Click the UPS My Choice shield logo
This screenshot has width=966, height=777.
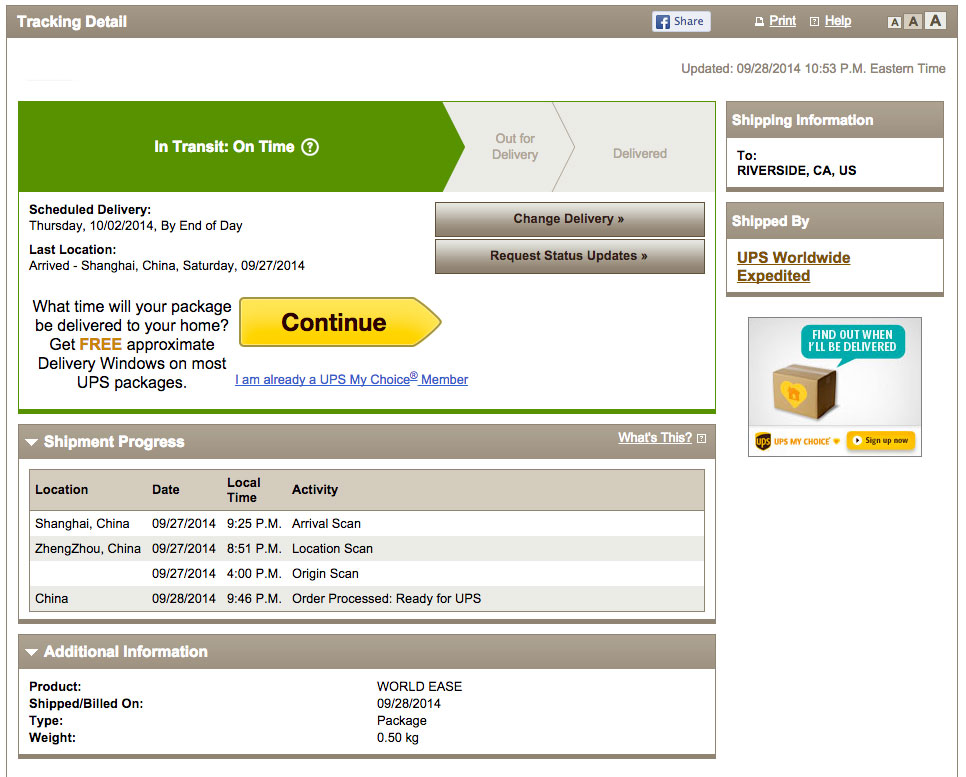pyautogui.click(x=763, y=441)
